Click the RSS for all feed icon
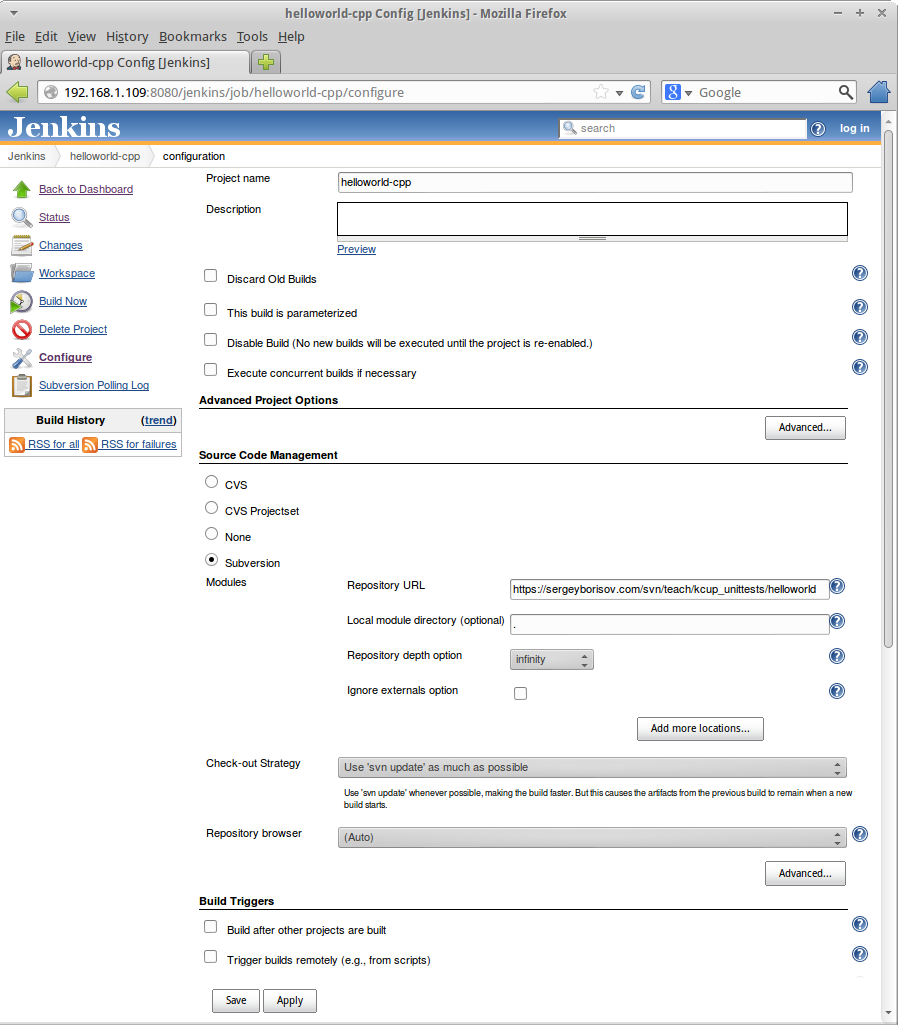 coord(18,445)
